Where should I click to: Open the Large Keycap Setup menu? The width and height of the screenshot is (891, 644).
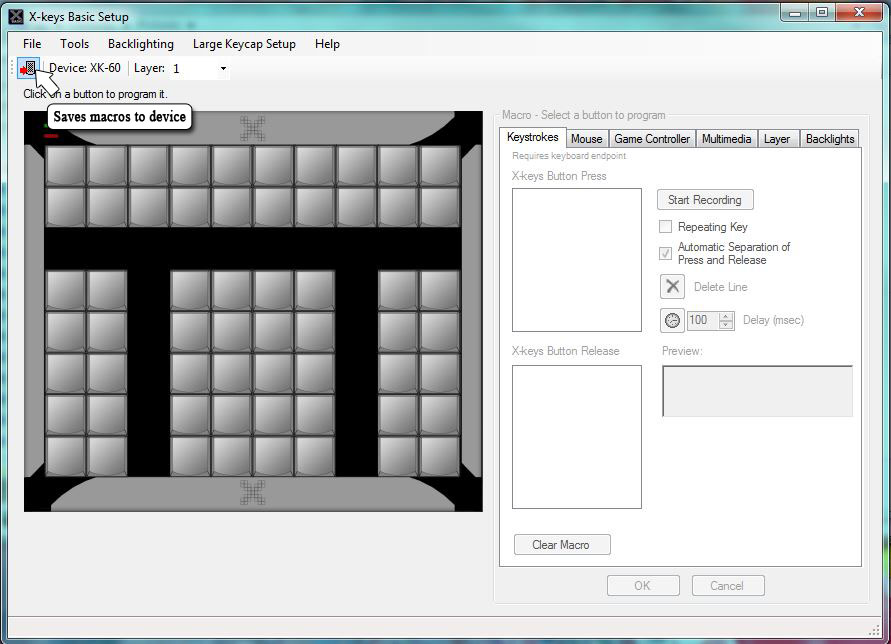coord(244,44)
